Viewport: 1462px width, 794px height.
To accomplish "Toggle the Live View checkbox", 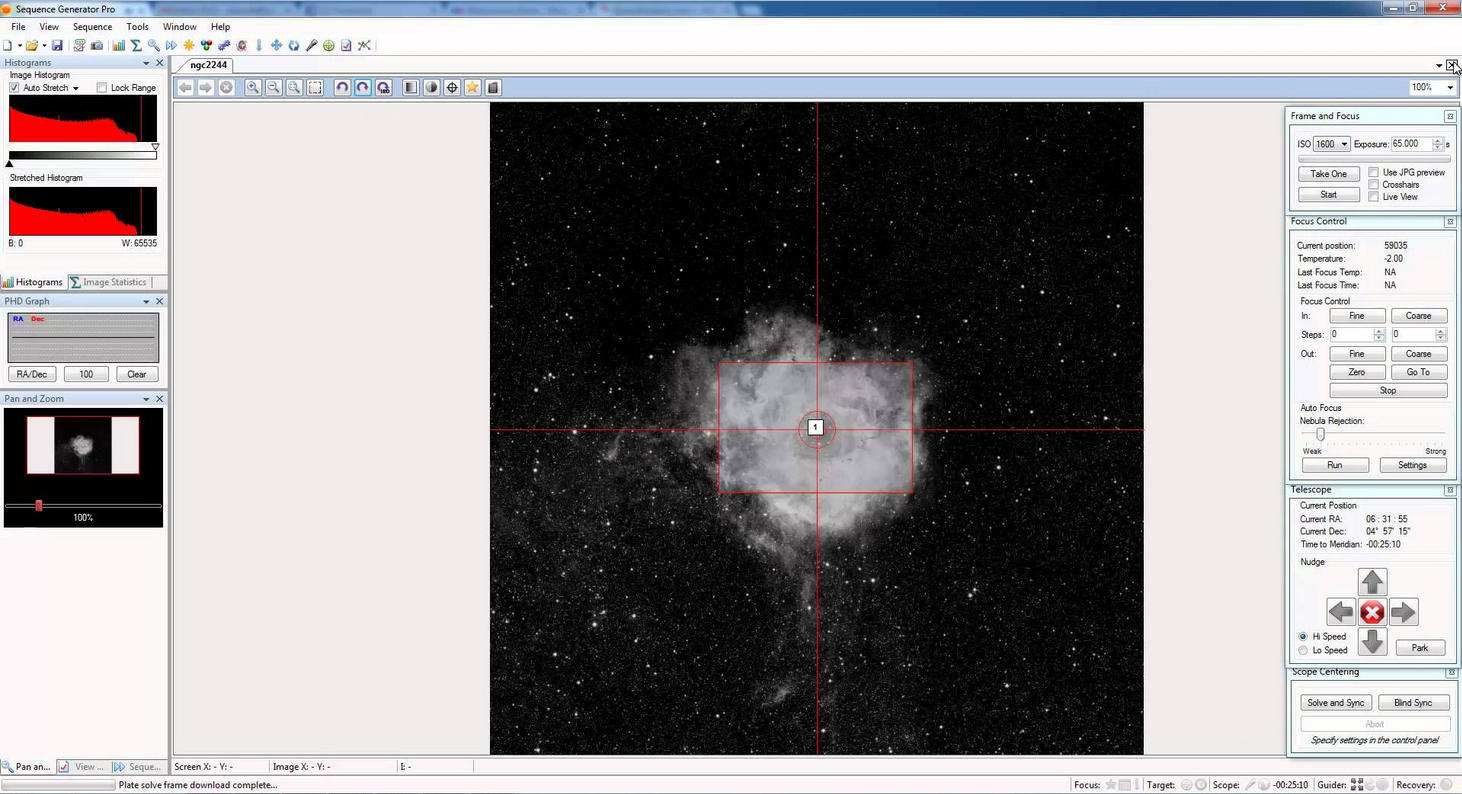I will [1373, 196].
